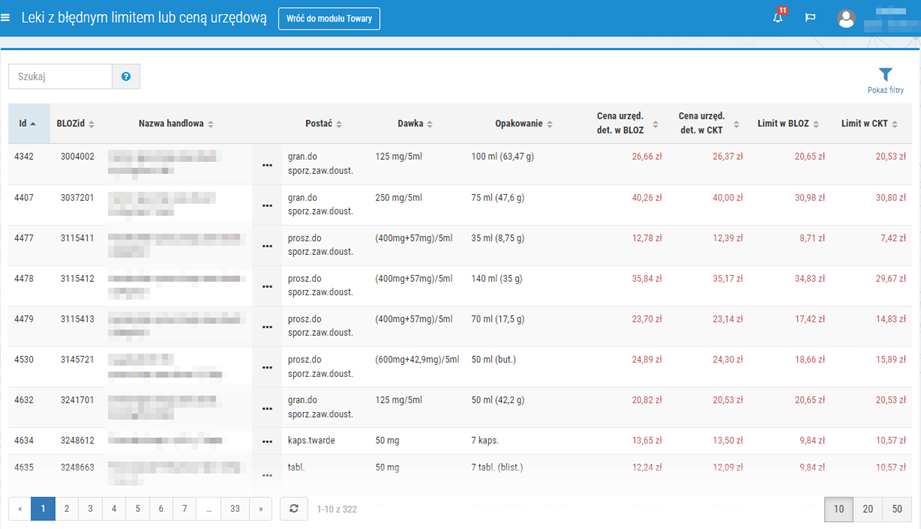
Task: Sort by the Postać column
Action: click(x=324, y=123)
